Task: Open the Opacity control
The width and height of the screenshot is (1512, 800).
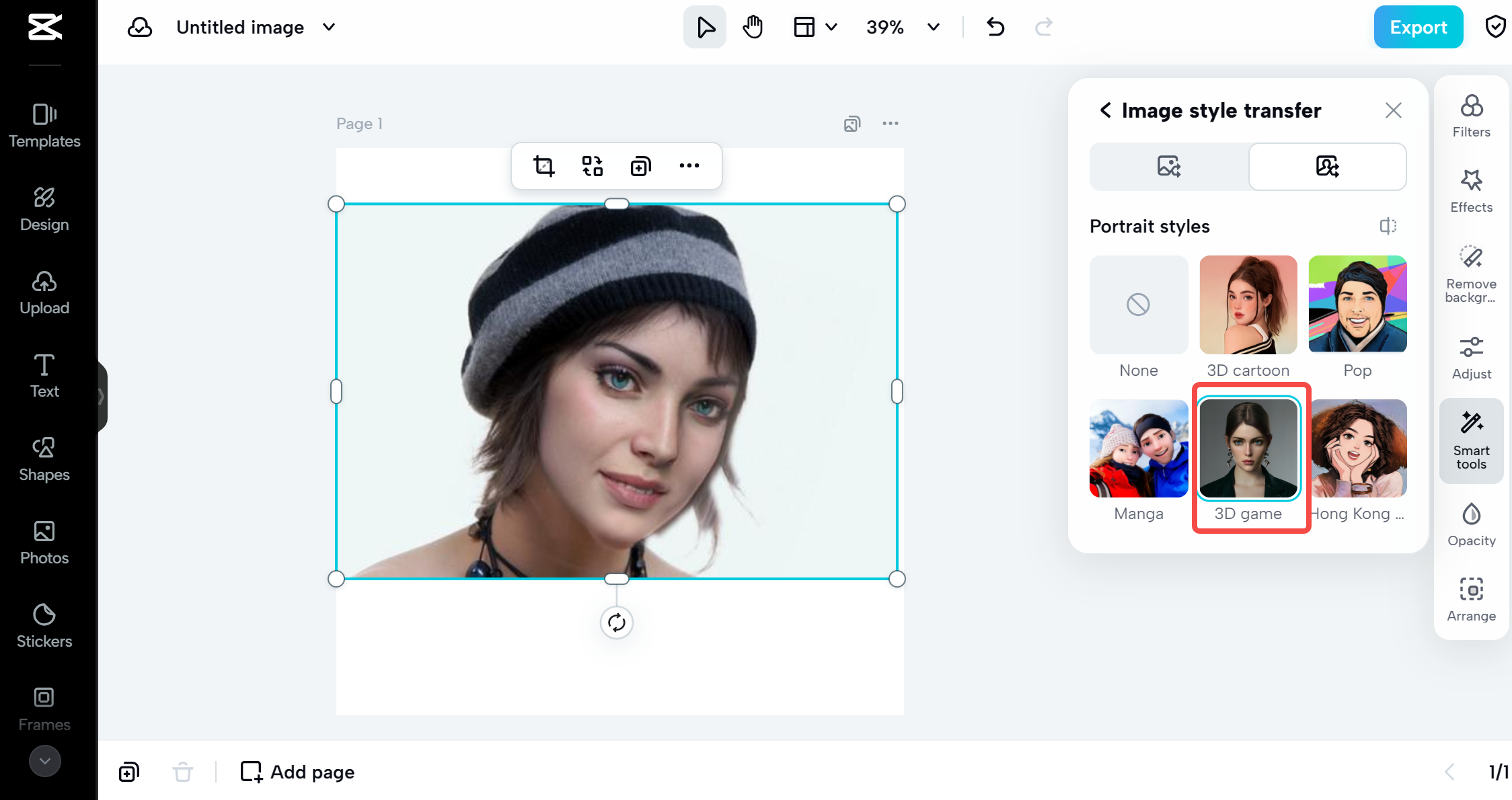Action: click(1471, 524)
